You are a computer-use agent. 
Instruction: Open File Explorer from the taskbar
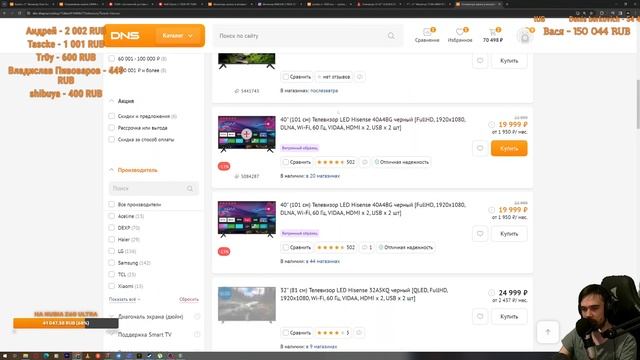[25, 356]
